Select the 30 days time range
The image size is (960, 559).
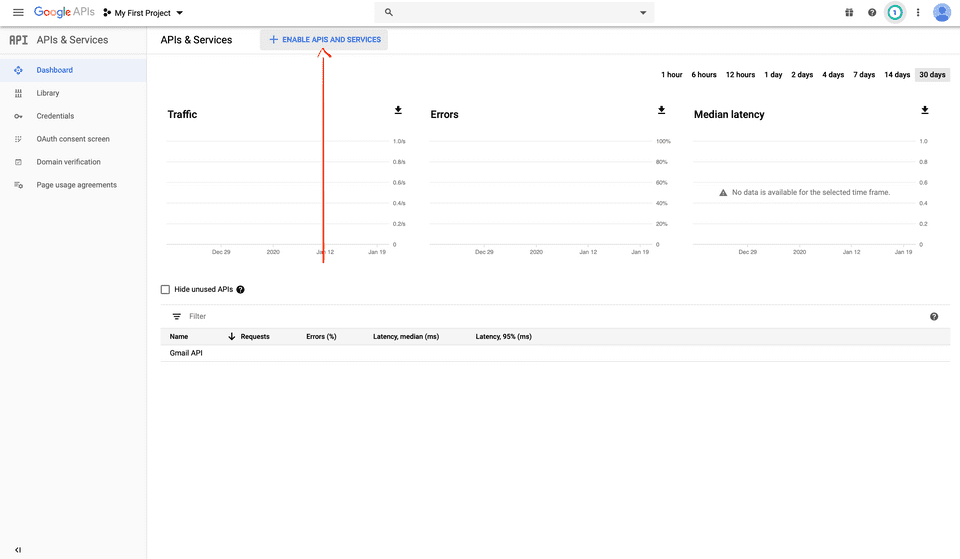point(932,75)
